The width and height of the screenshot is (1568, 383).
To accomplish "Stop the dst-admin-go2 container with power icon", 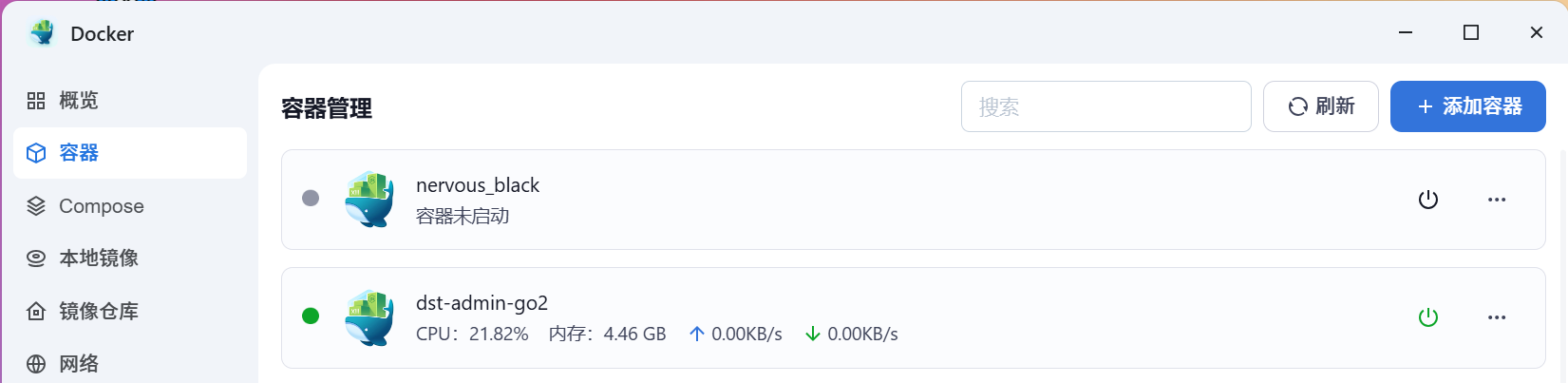I will (1427, 317).
